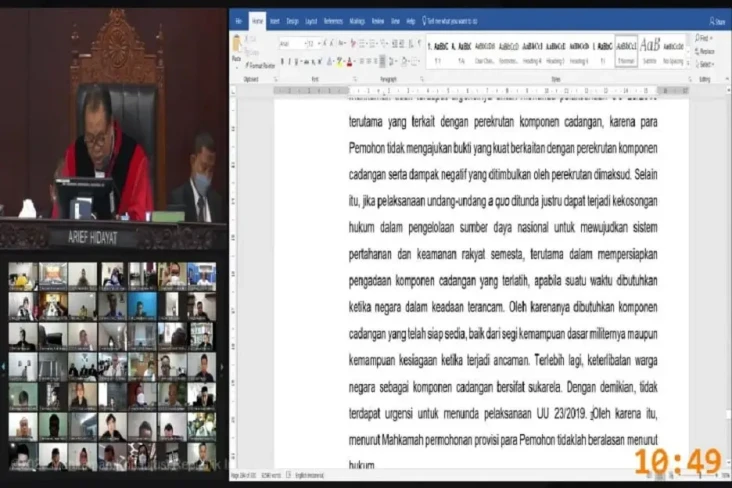The width and height of the screenshot is (732, 488).
Task: Click Replace in the Editing group
Action: pyautogui.click(x=704, y=51)
